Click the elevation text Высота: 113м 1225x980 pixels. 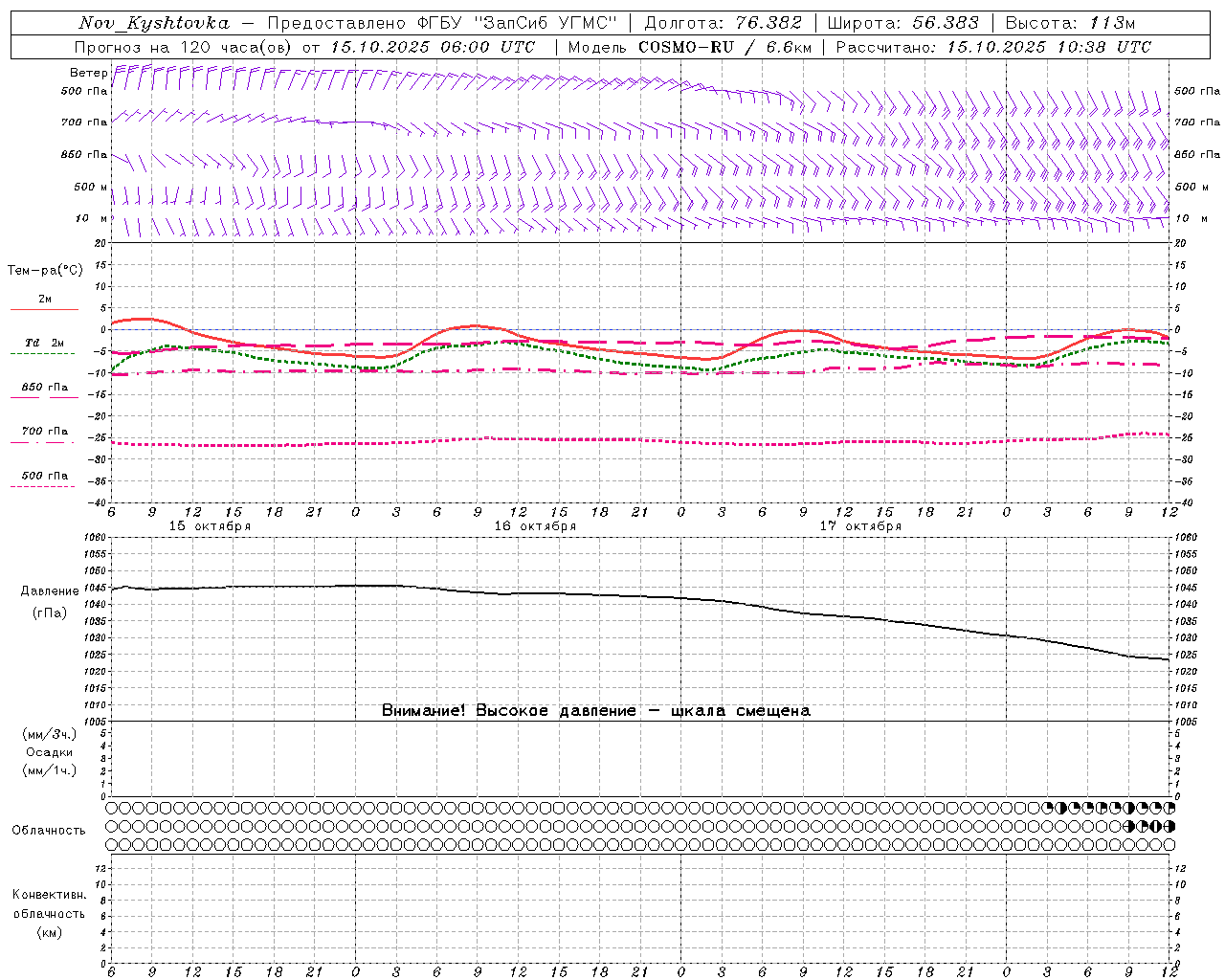click(x=1070, y=23)
